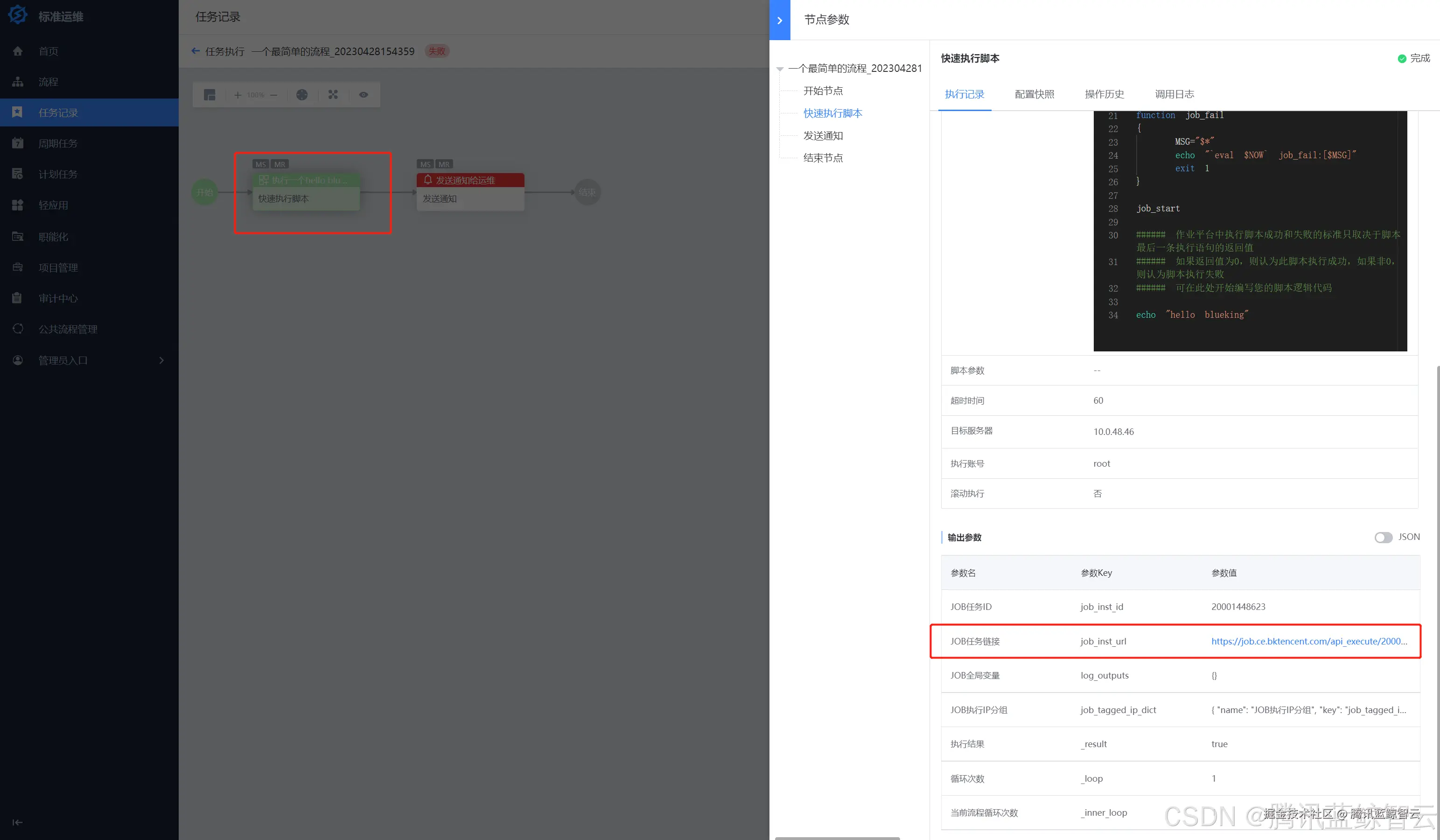
Task: Click the home icon in sidebar
Action: click(x=18, y=51)
